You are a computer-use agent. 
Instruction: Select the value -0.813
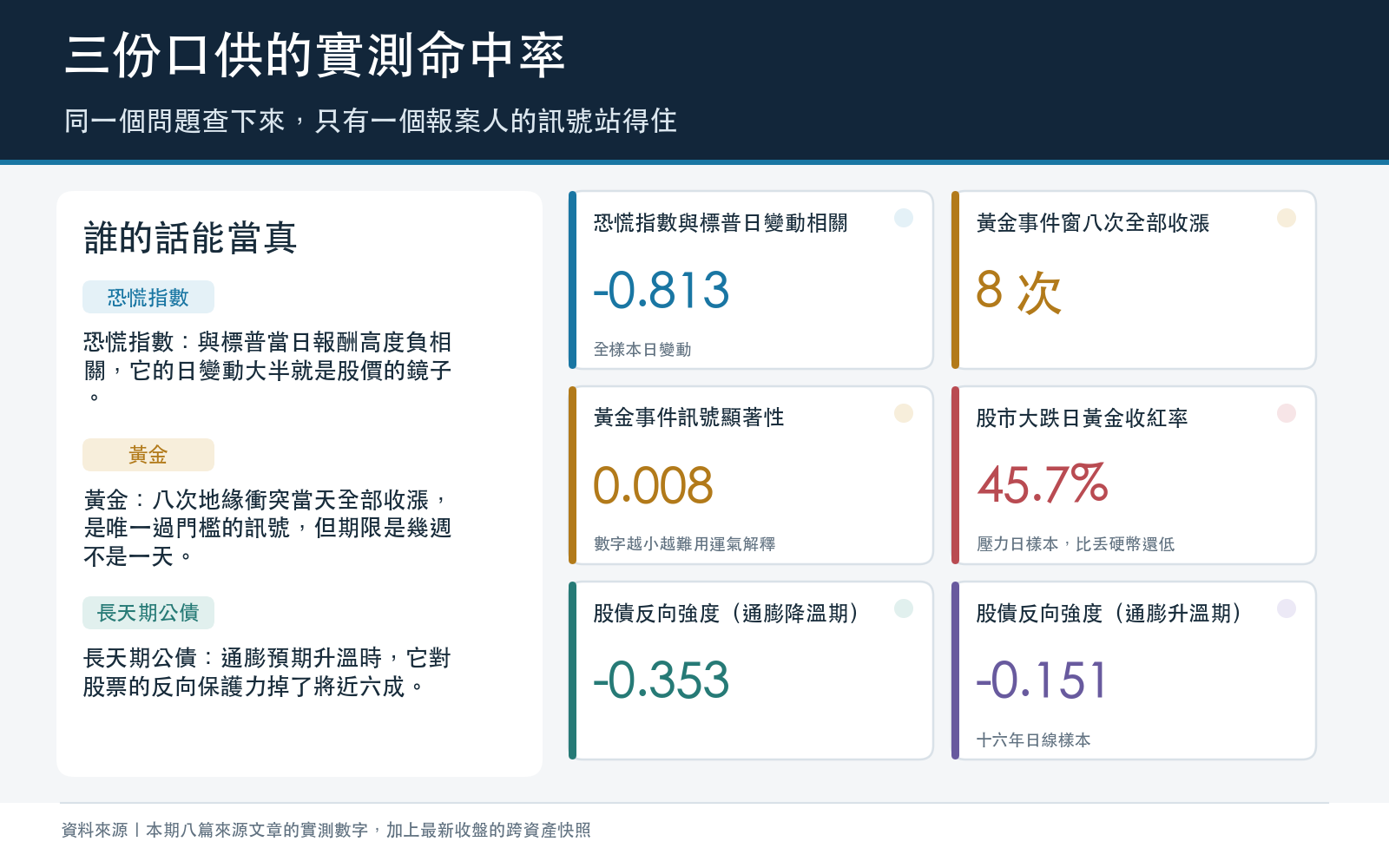click(662, 290)
